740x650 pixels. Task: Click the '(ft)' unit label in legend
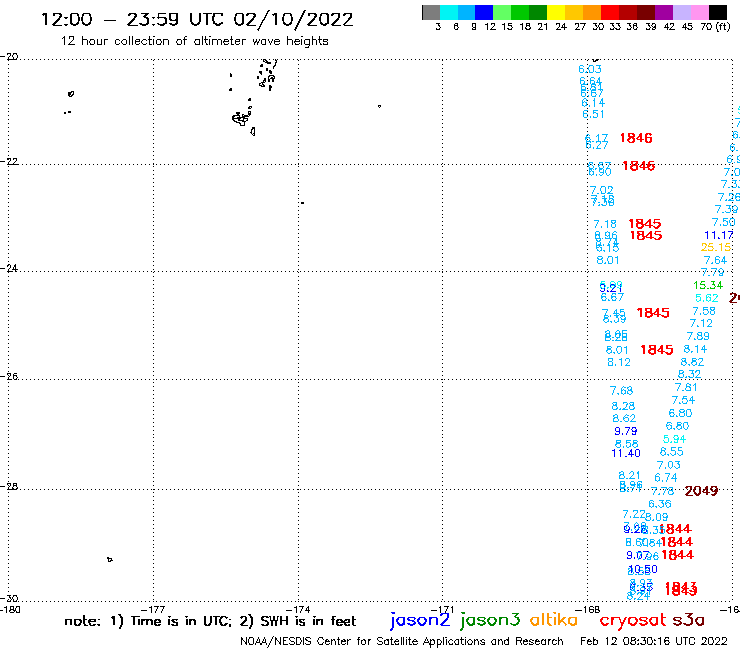[723, 26]
